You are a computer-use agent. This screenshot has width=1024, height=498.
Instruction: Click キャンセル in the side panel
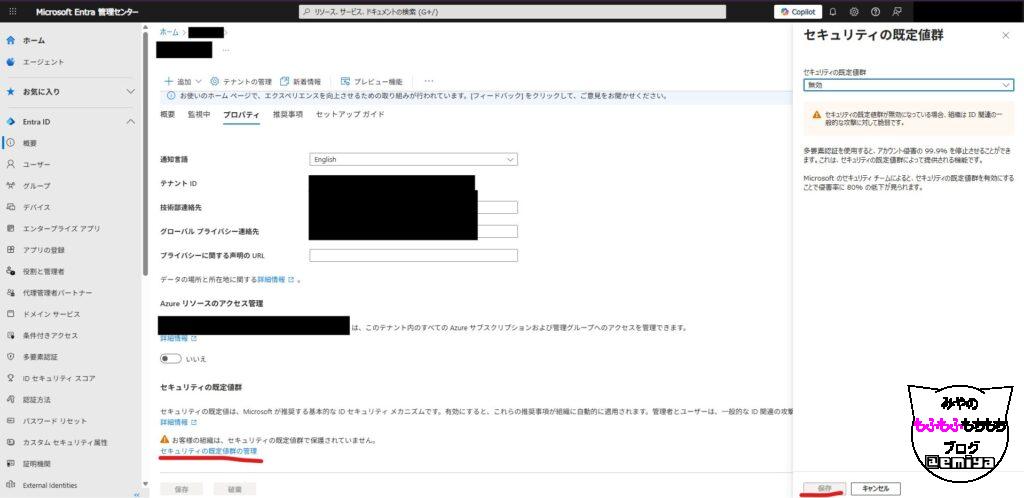click(876, 489)
